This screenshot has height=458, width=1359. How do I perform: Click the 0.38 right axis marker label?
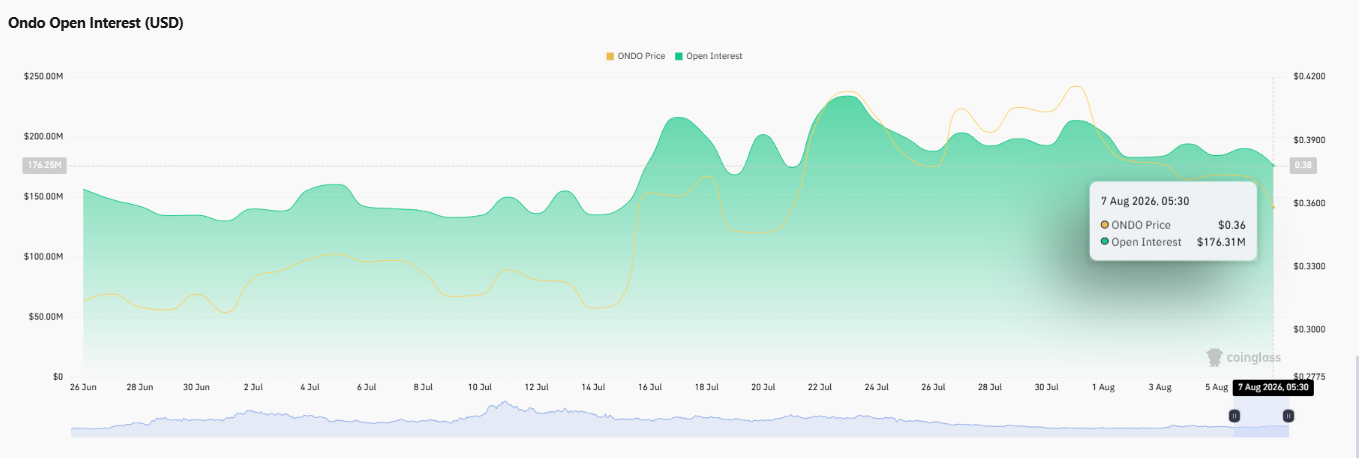1302,165
